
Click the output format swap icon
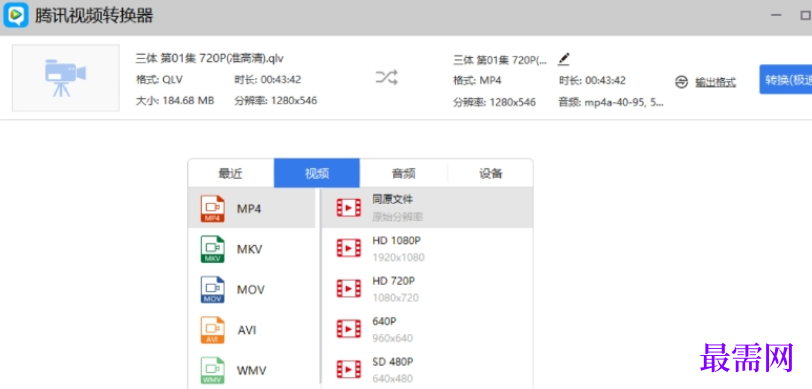coord(682,82)
